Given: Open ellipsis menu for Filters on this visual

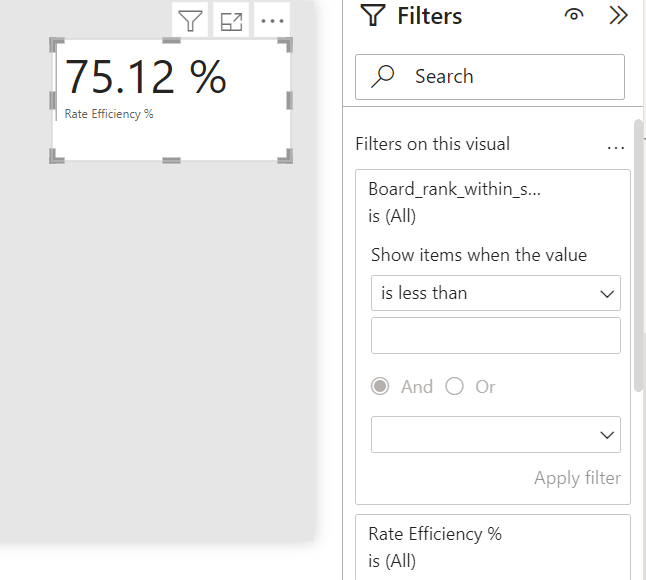Looking at the screenshot, I should (x=616, y=147).
